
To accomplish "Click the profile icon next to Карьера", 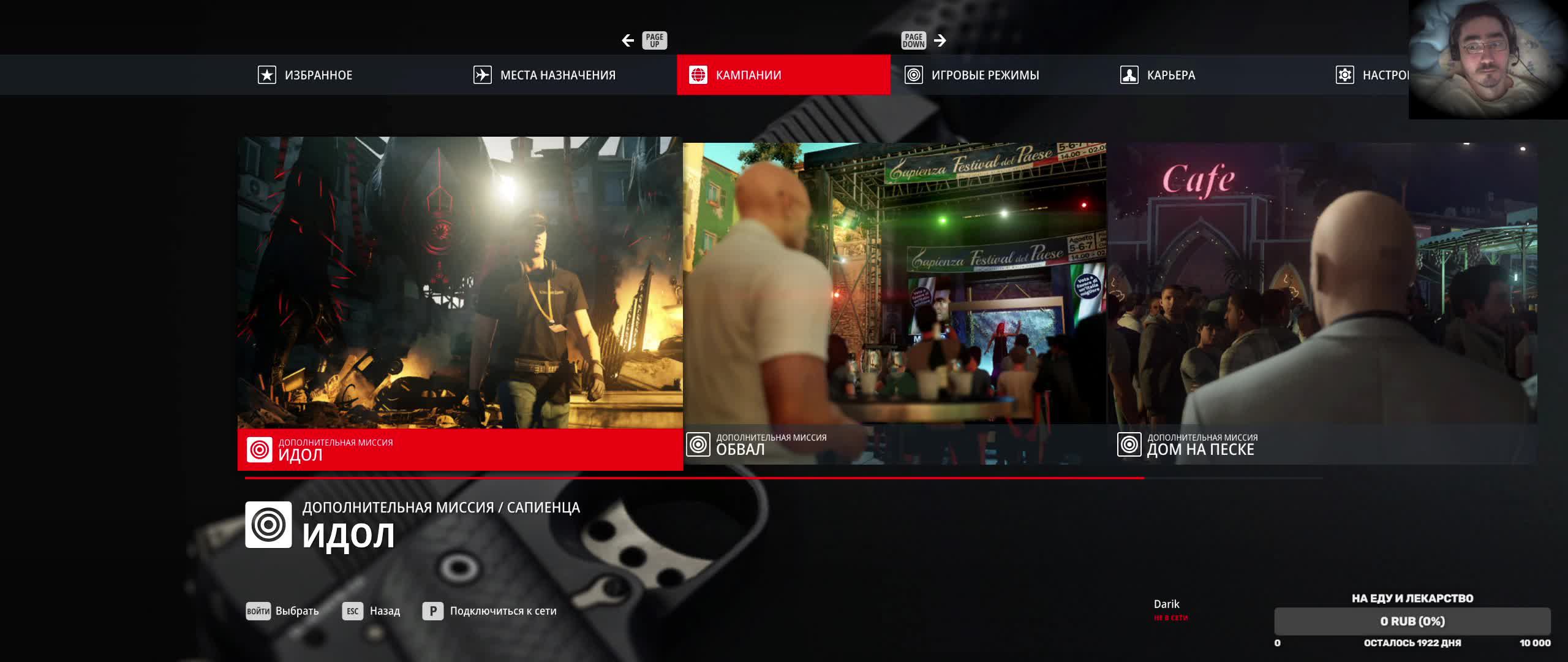I will tap(1129, 75).
